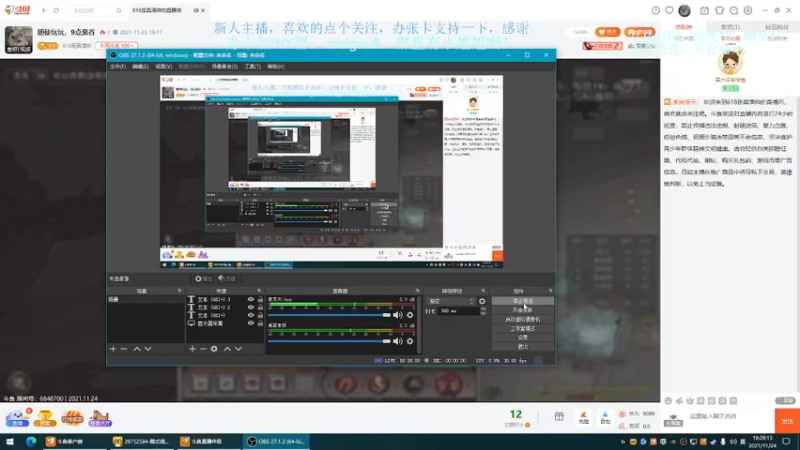Open Settings from OBS Controls

click(x=522, y=338)
